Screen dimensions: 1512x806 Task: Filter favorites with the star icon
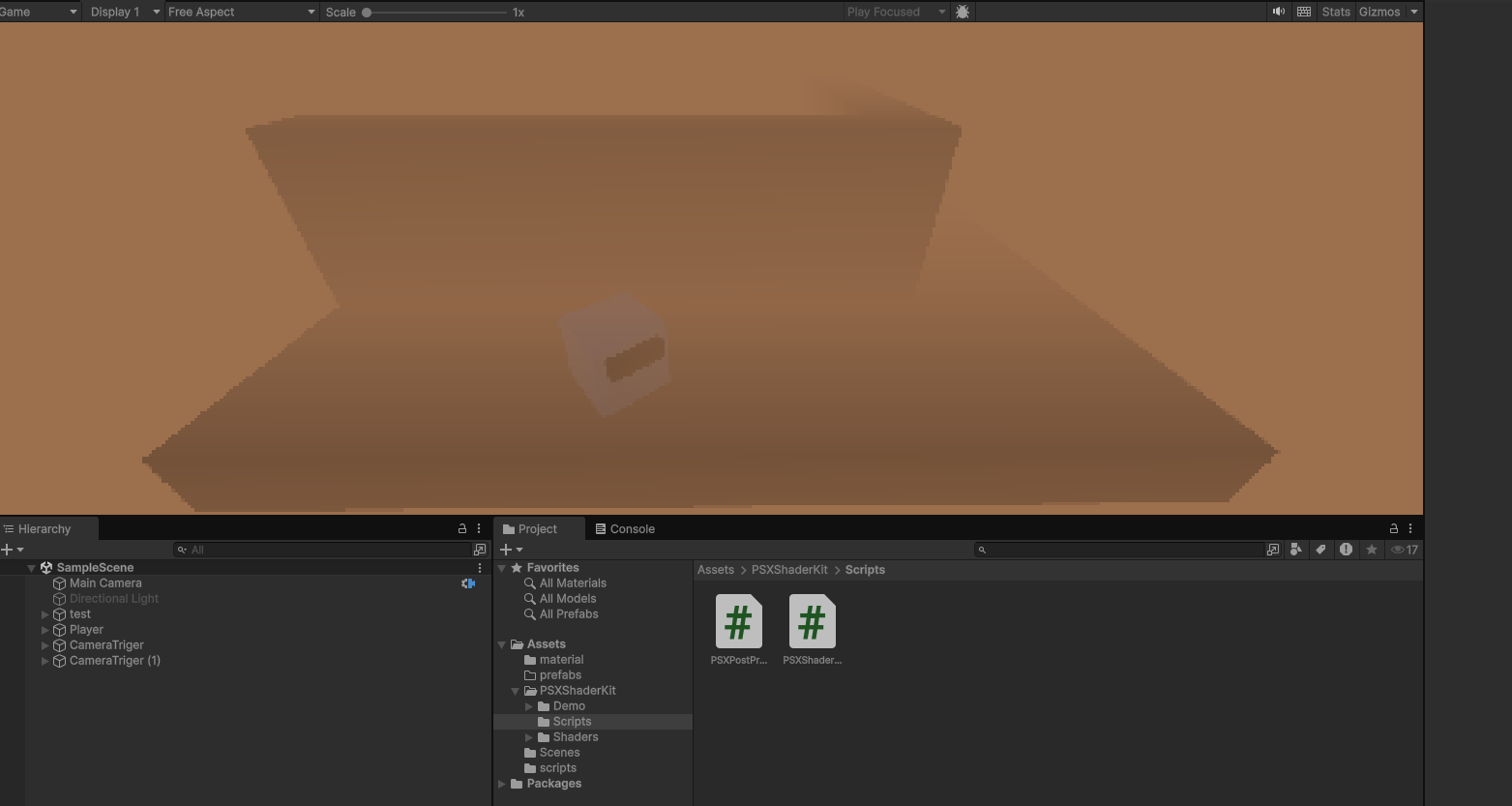1371,549
